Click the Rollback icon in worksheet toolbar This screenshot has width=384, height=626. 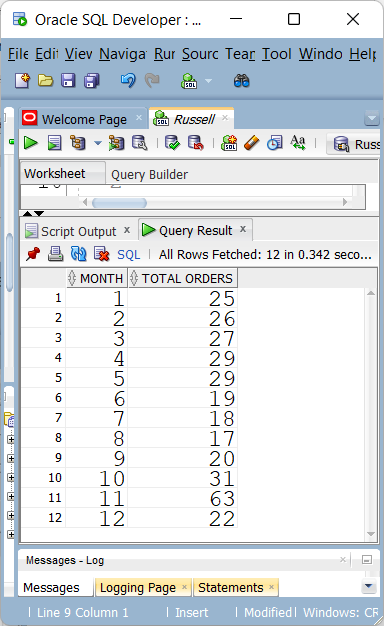coord(196,143)
